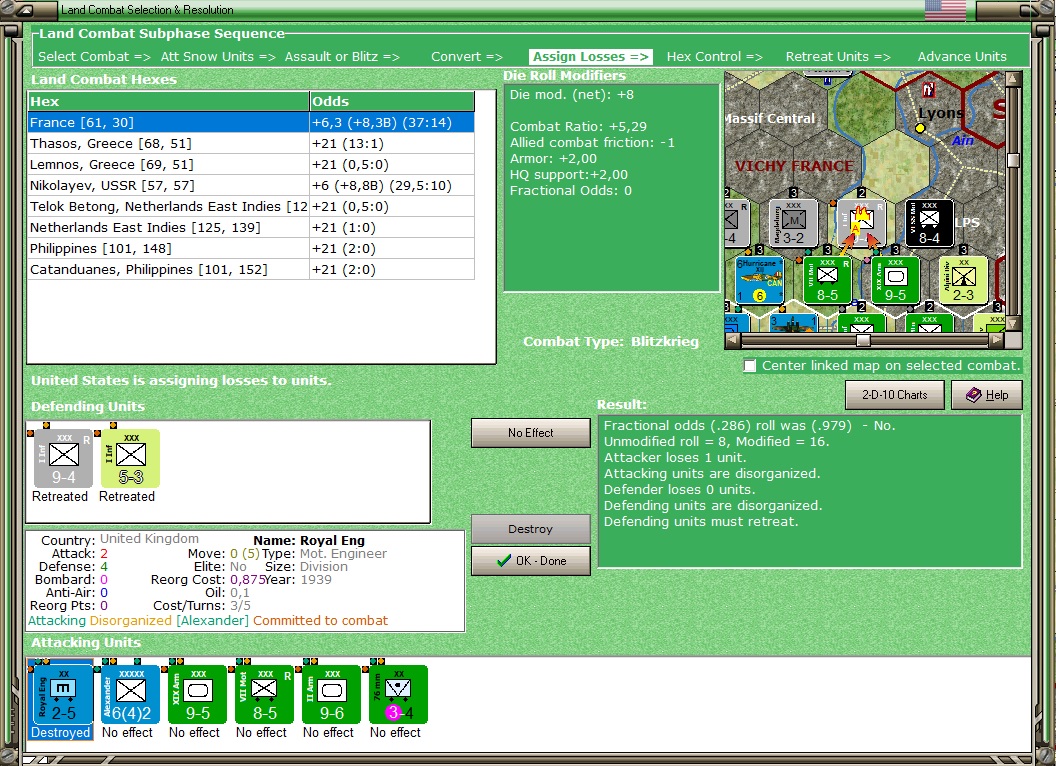The image size is (1056, 766).
Task: Click the 76mm 3-4 artillery counter
Action: 396,694
